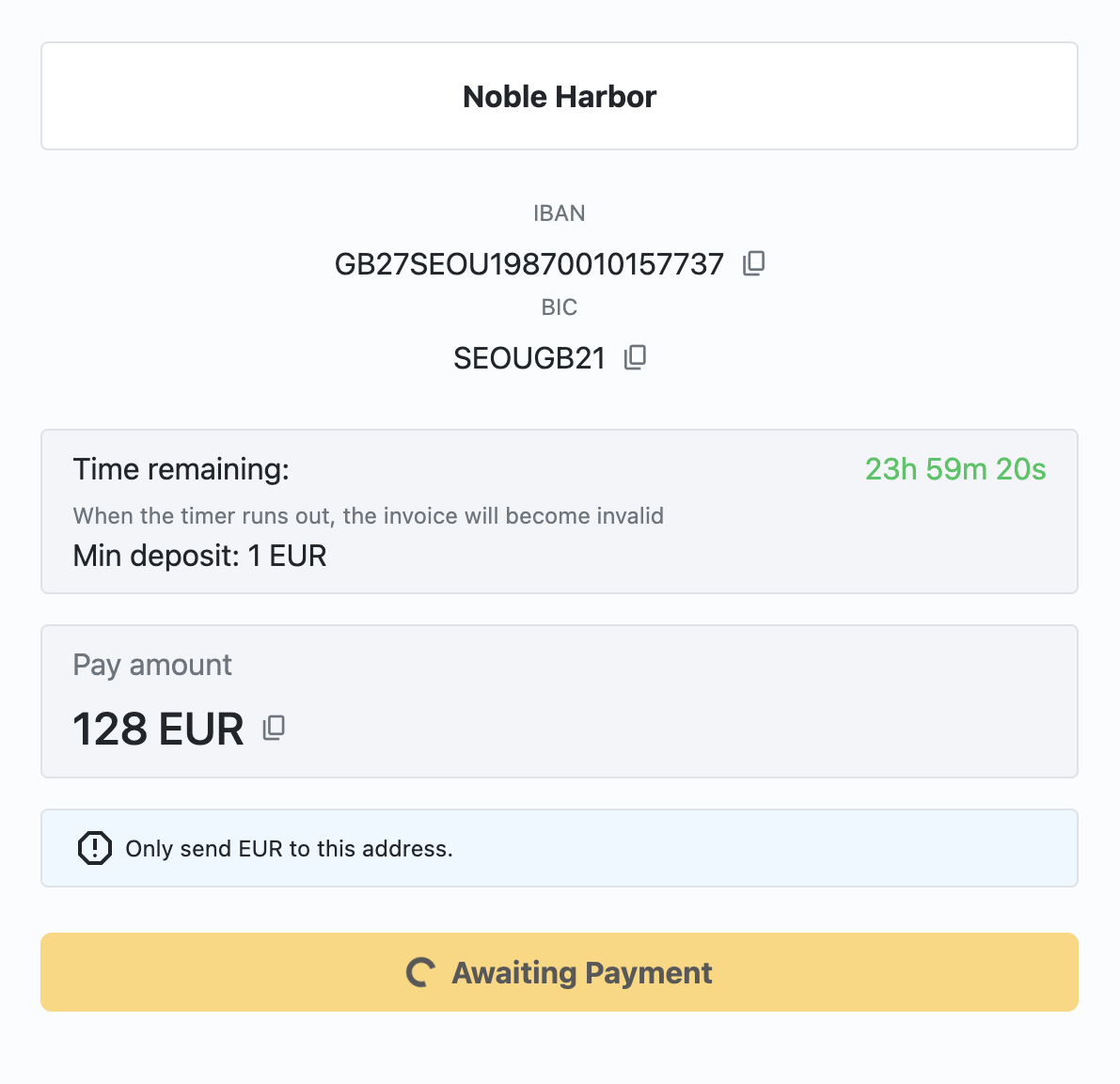Click the 128 EUR amount text
The height and width of the screenshot is (1084, 1120).
158,729
